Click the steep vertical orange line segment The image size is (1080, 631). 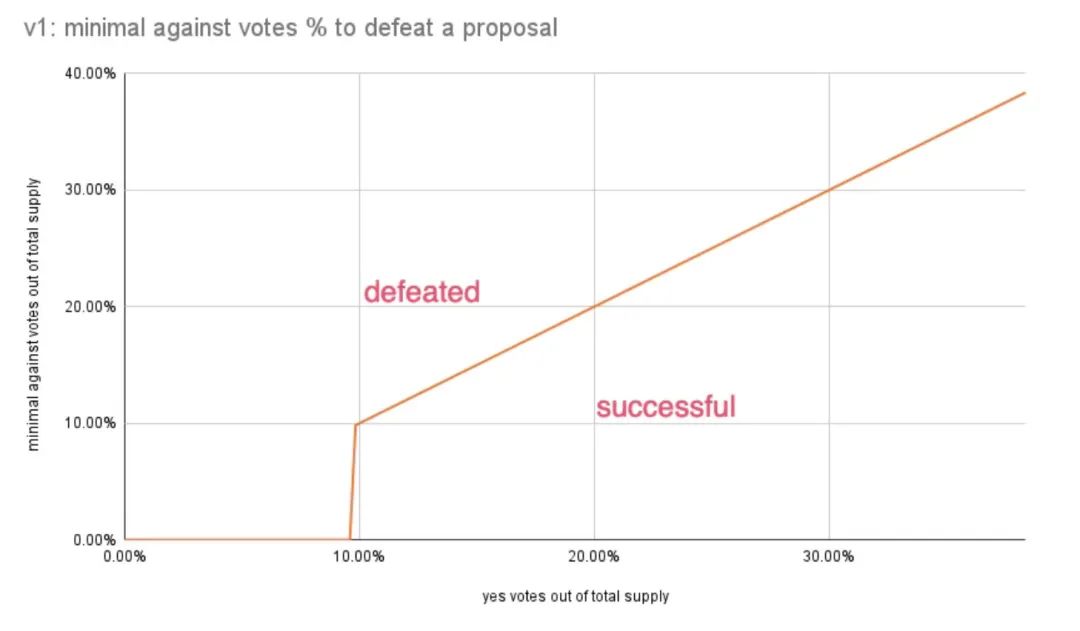353,482
